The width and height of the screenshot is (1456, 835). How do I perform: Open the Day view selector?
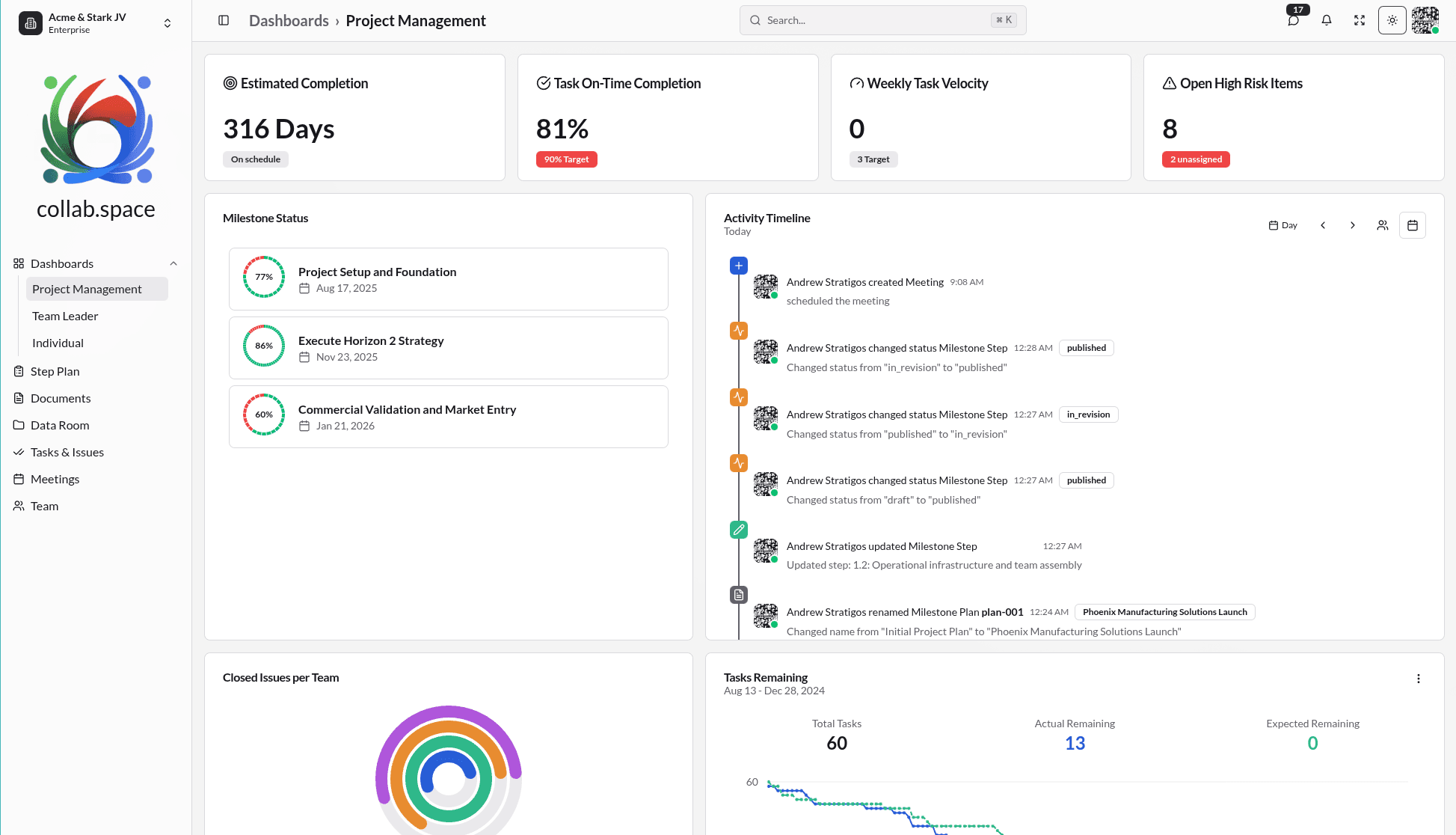tap(1283, 225)
